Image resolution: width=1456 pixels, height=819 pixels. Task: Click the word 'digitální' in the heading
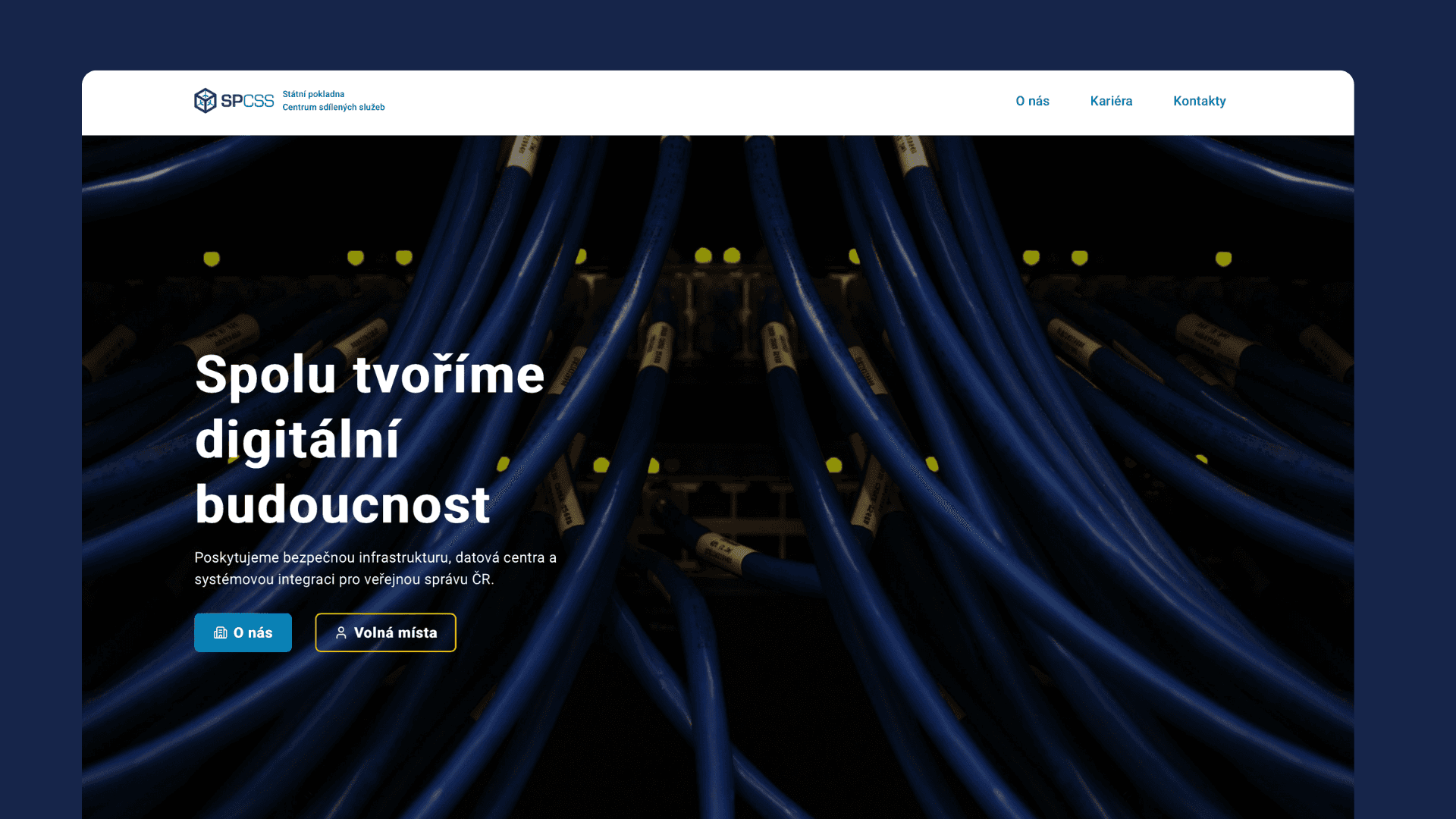297,440
